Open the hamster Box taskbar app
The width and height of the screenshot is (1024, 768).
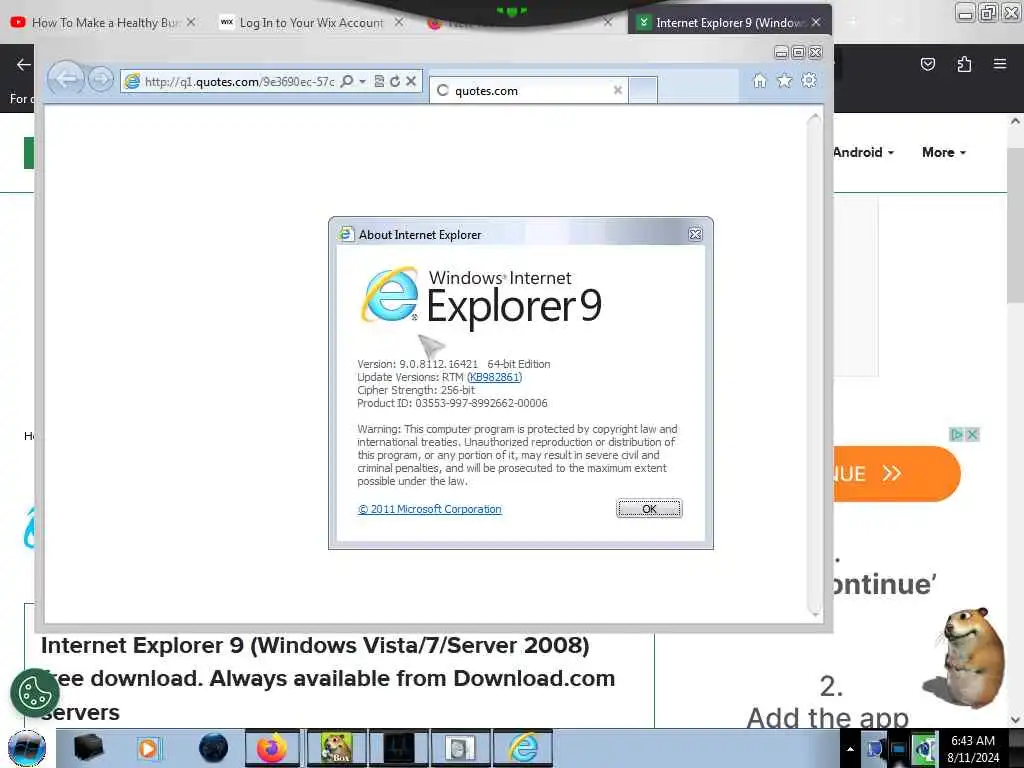[x=336, y=748]
